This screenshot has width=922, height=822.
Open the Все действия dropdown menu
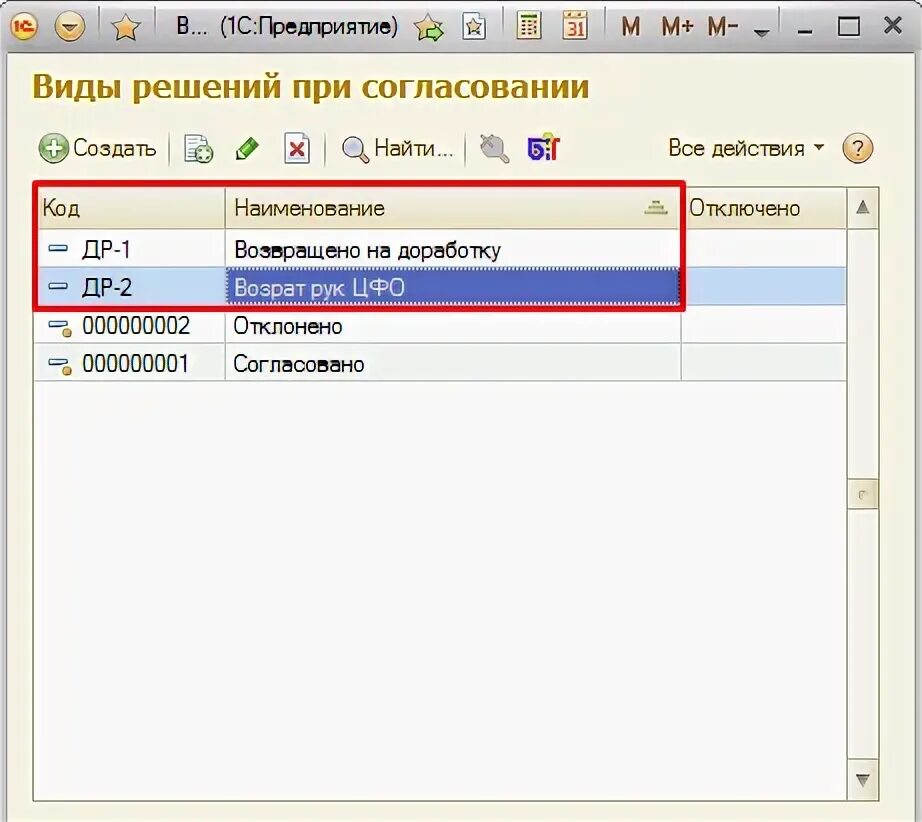(x=746, y=148)
